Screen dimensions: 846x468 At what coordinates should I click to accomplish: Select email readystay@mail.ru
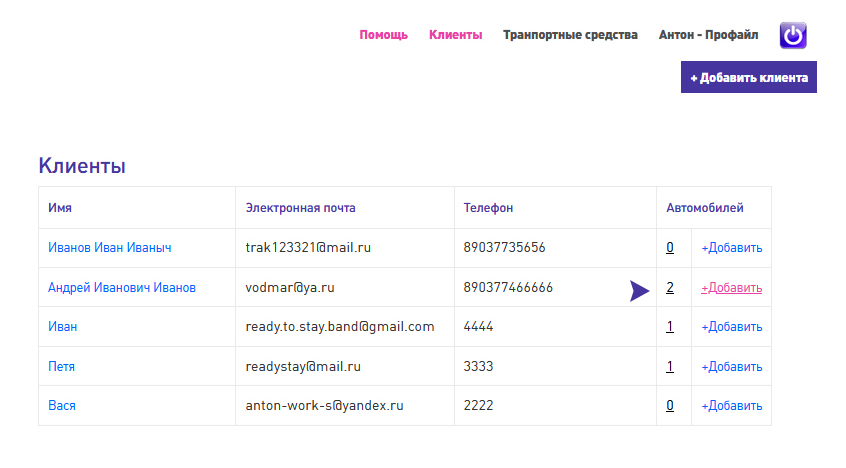[303, 367]
